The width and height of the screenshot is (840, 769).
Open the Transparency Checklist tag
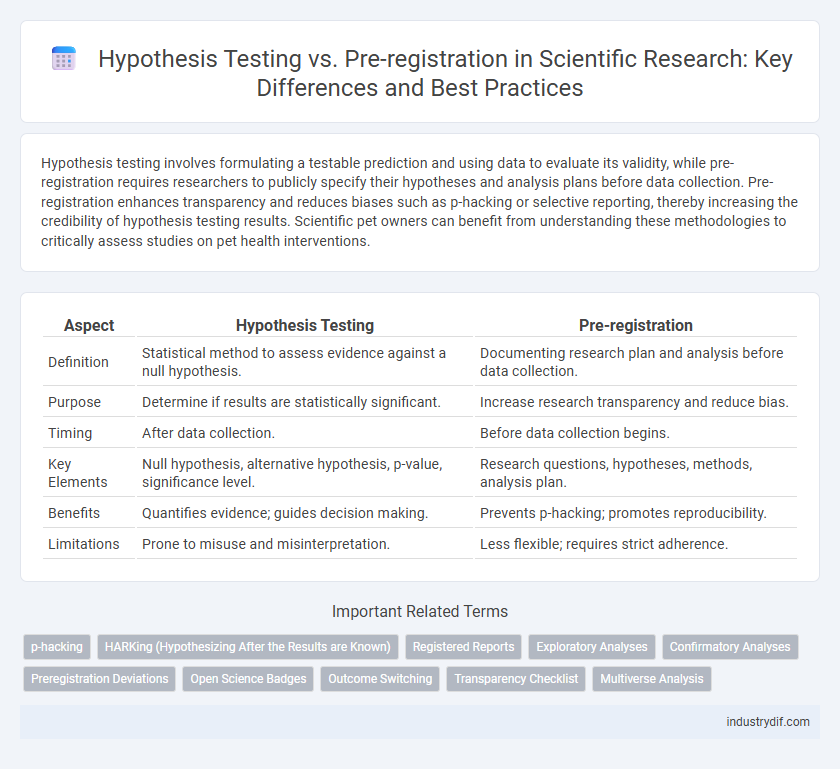[516, 678]
